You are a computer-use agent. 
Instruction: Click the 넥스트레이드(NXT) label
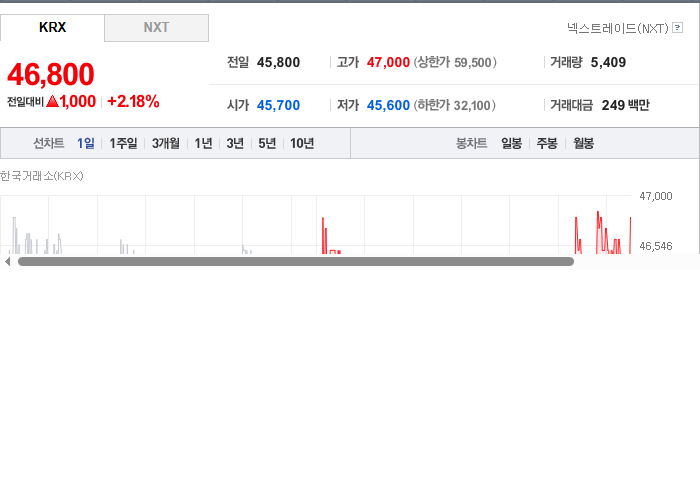pyautogui.click(x=618, y=28)
